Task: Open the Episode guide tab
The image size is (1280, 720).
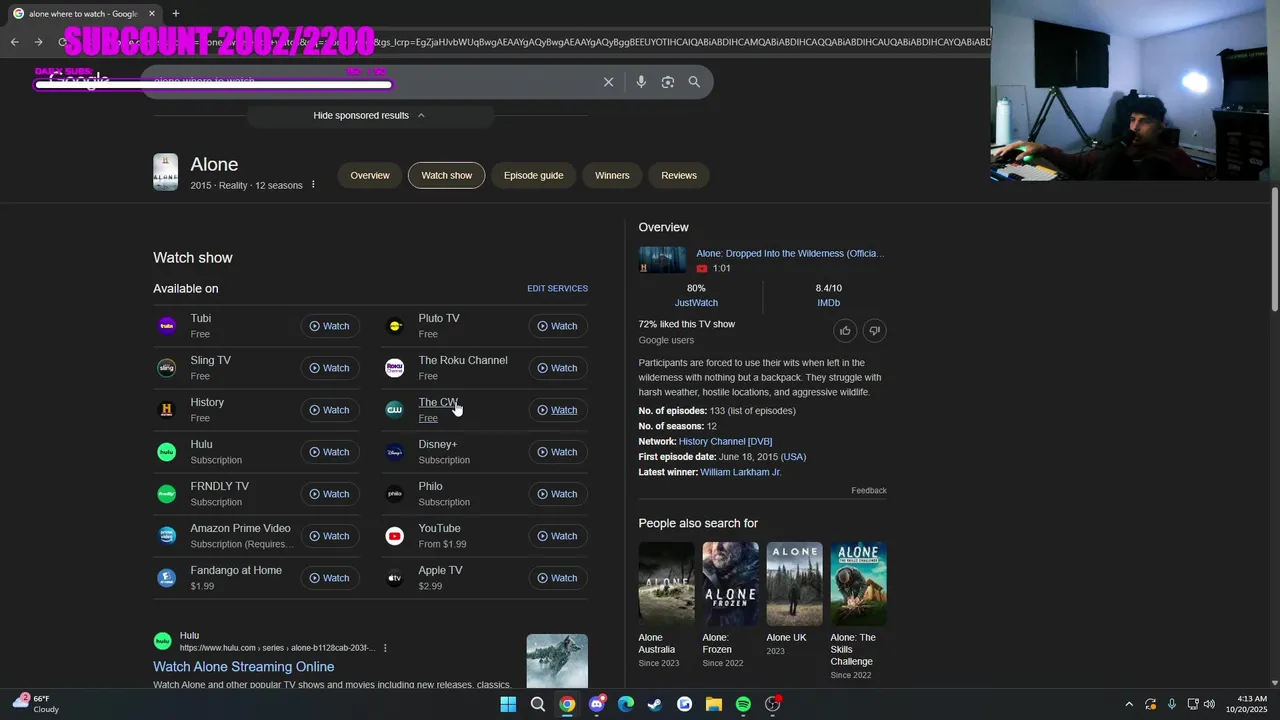Action: point(533,175)
